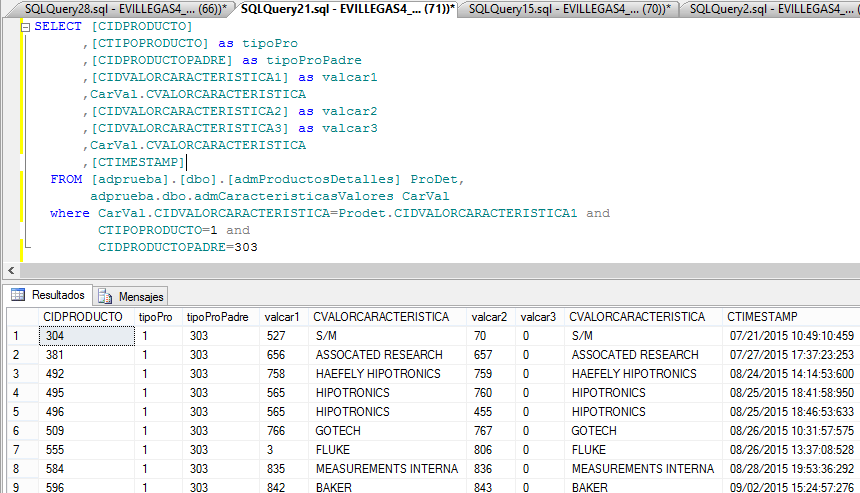Select results row number 1 header
This screenshot has width=860, height=493.
pos(22,336)
